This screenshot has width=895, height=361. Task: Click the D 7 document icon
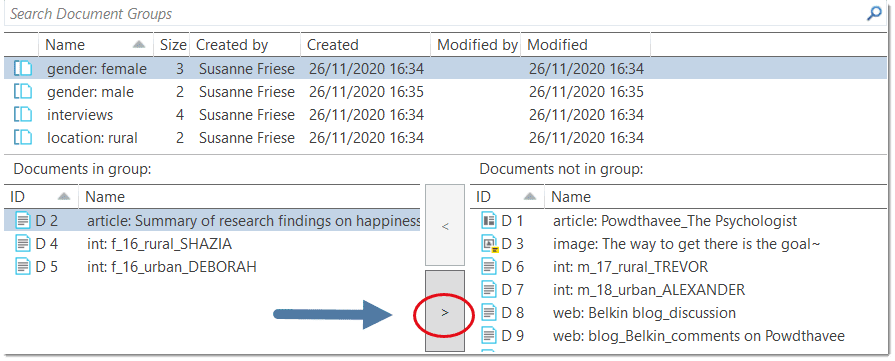click(489, 290)
